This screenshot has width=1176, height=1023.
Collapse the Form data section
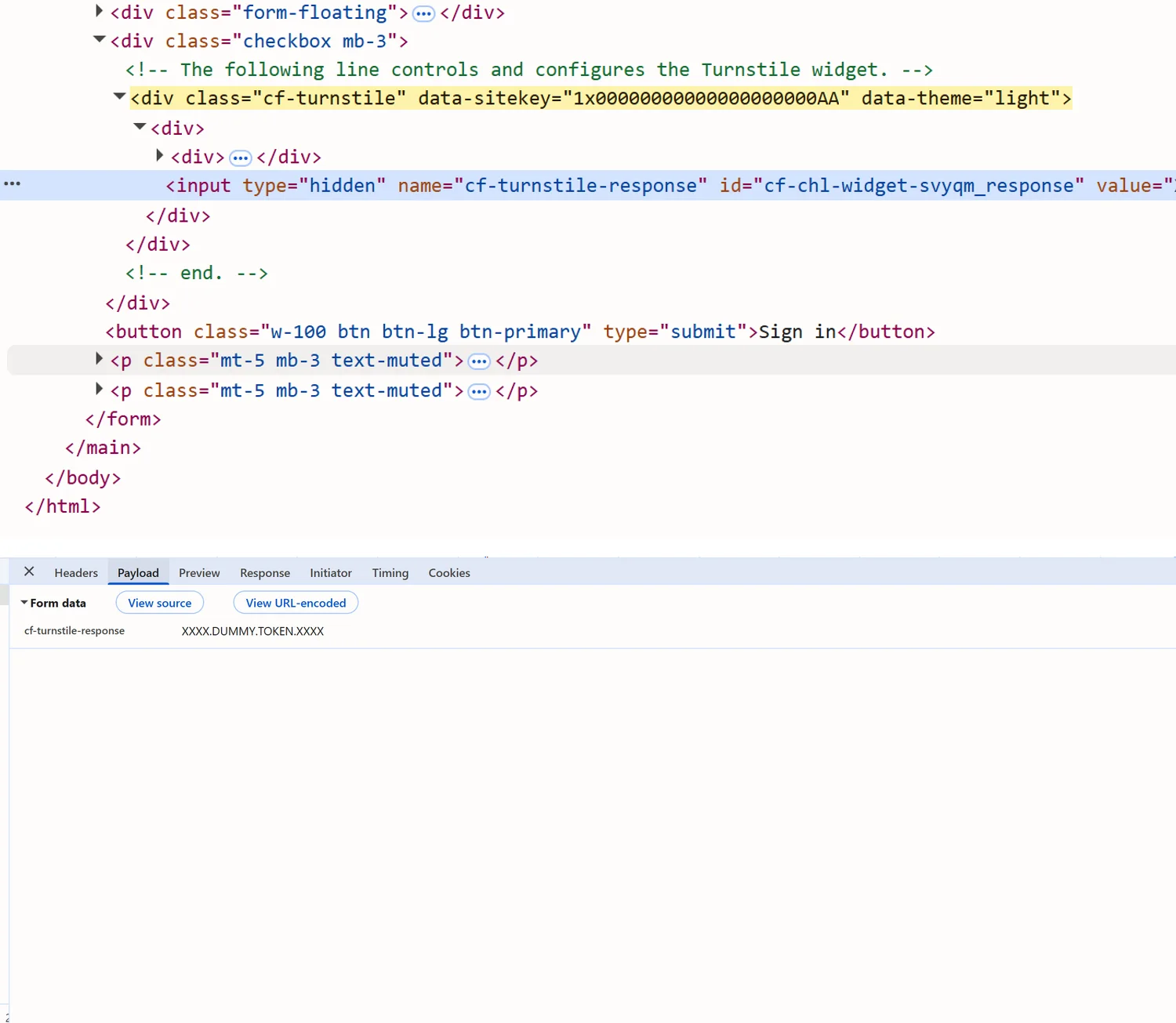tap(24, 603)
